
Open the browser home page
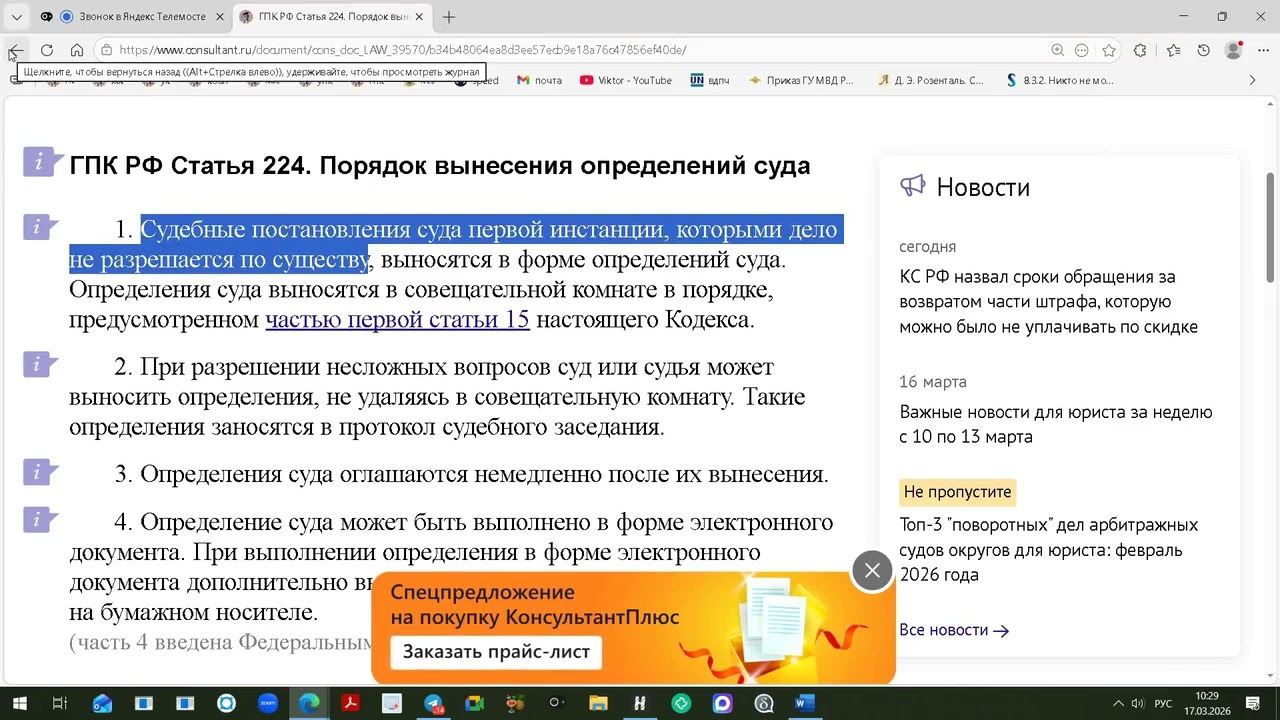pos(77,50)
